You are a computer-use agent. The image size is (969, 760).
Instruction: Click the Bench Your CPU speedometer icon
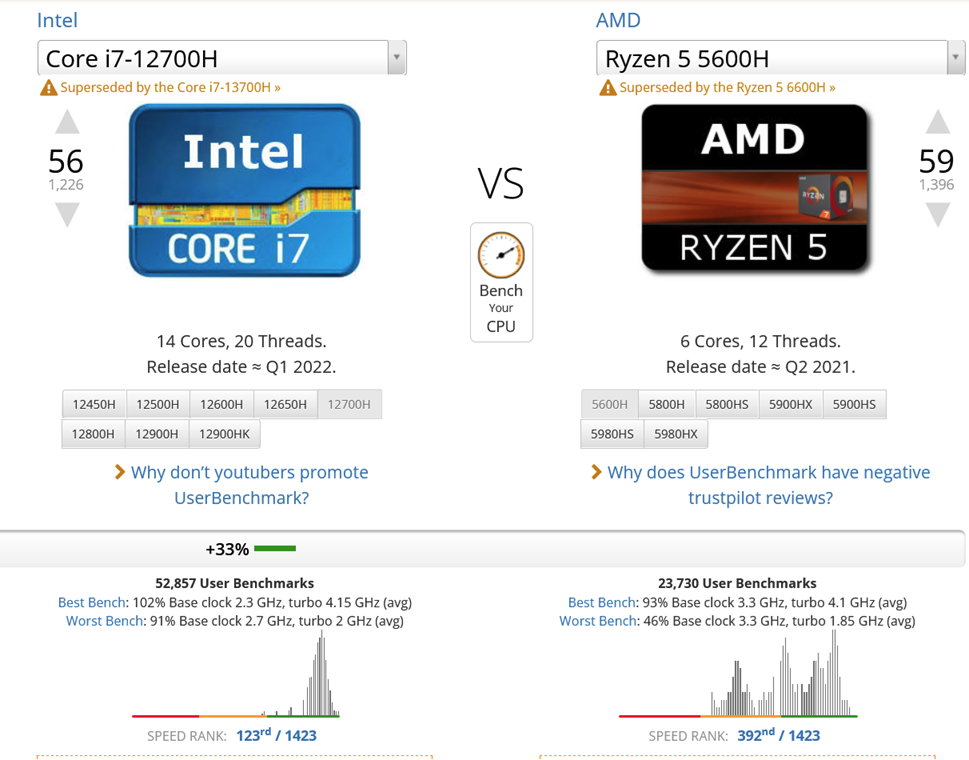coord(501,255)
